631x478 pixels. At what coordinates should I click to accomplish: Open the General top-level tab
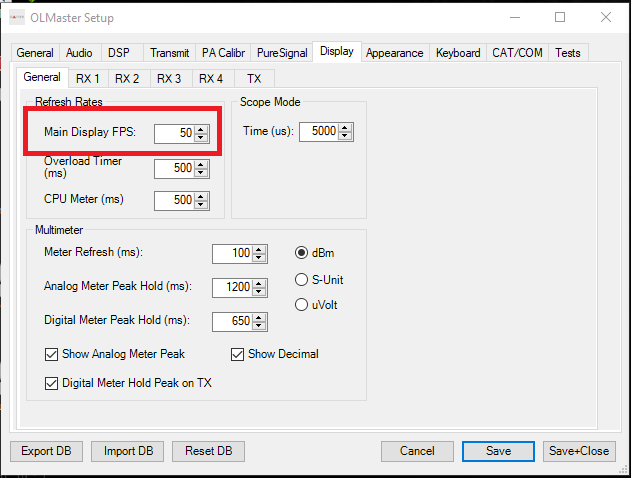click(x=35, y=53)
